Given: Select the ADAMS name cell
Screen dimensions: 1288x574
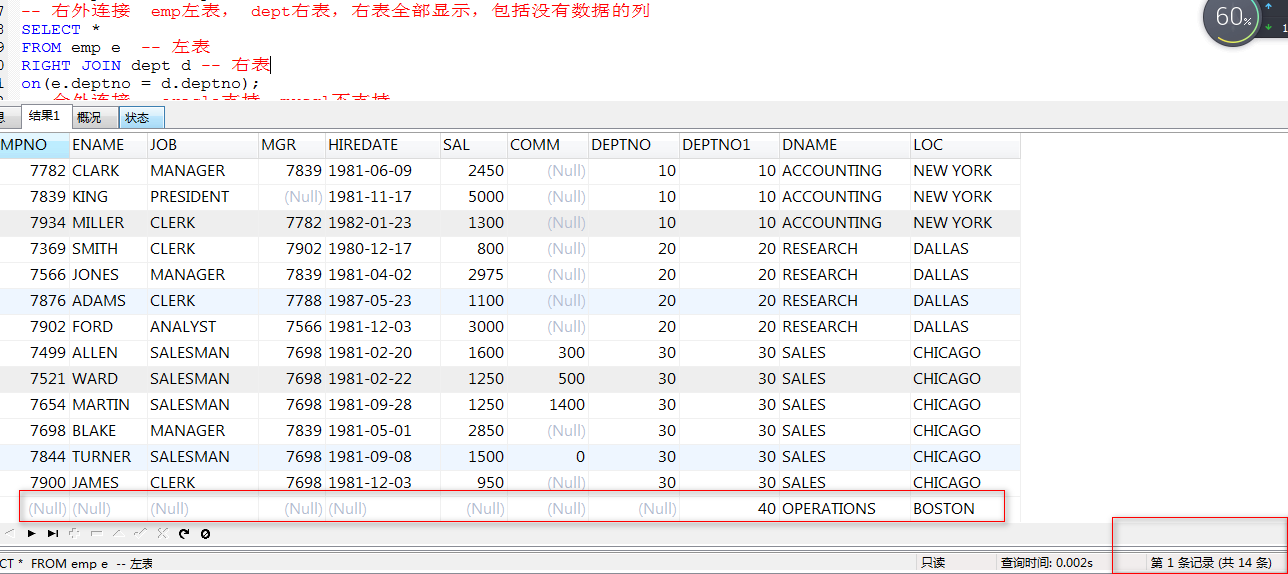Looking at the screenshot, I should (108, 301).
